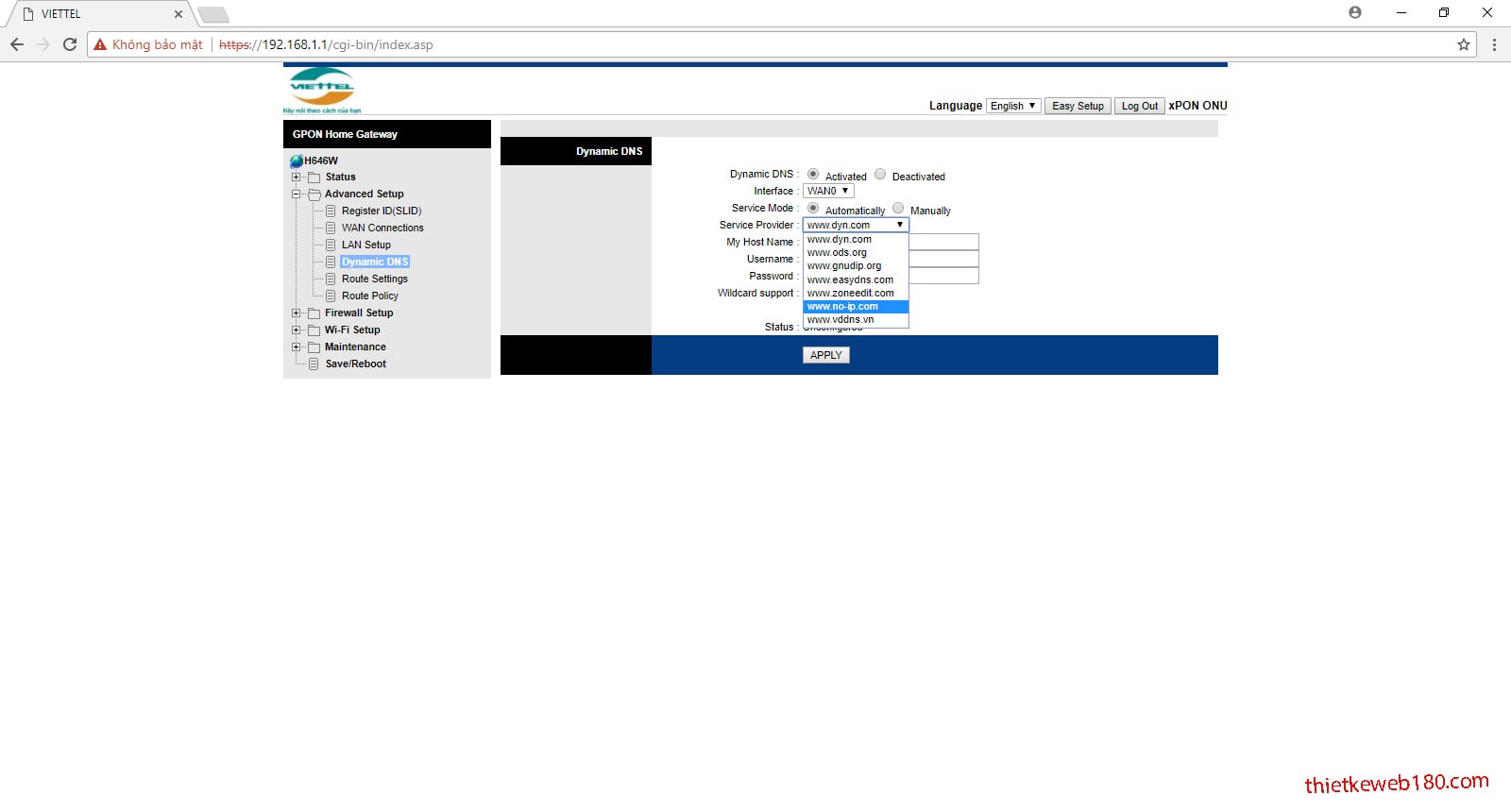Open Chrome three-dot menu

[x=1494, y=44]
